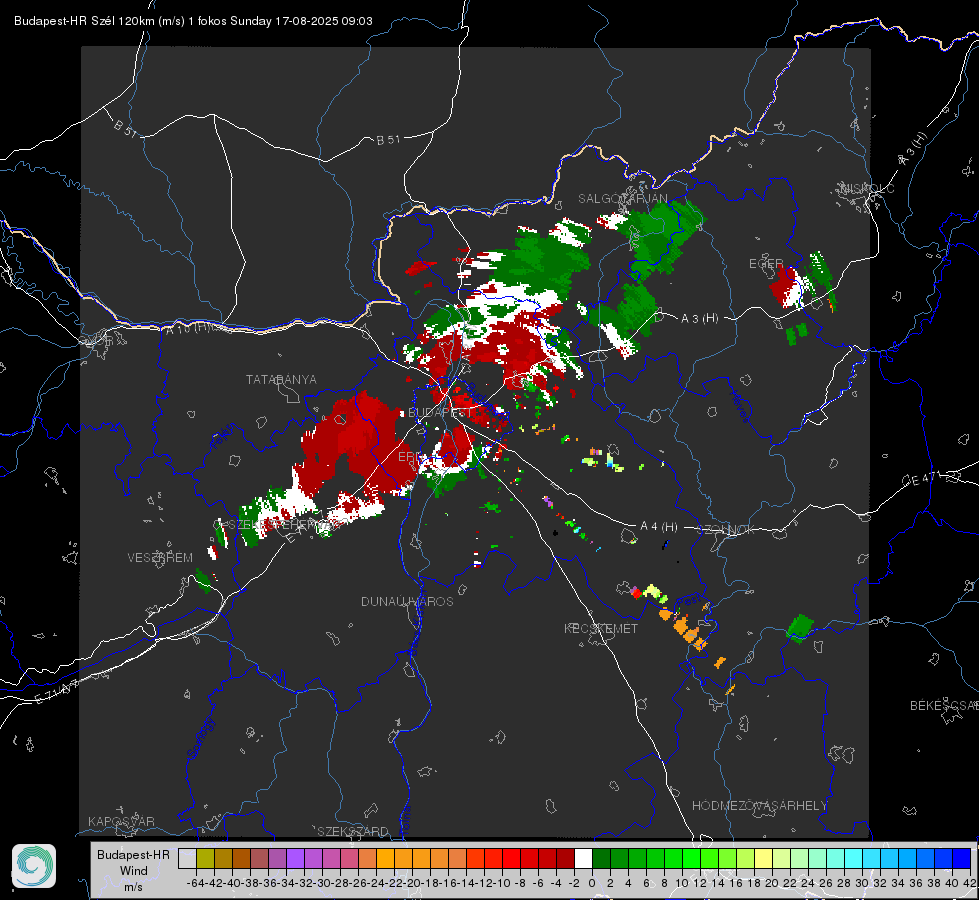Pick the dark red swatch between -4 and -2
The width and height of the screenshot is (979, 900).
pos(565,858)
